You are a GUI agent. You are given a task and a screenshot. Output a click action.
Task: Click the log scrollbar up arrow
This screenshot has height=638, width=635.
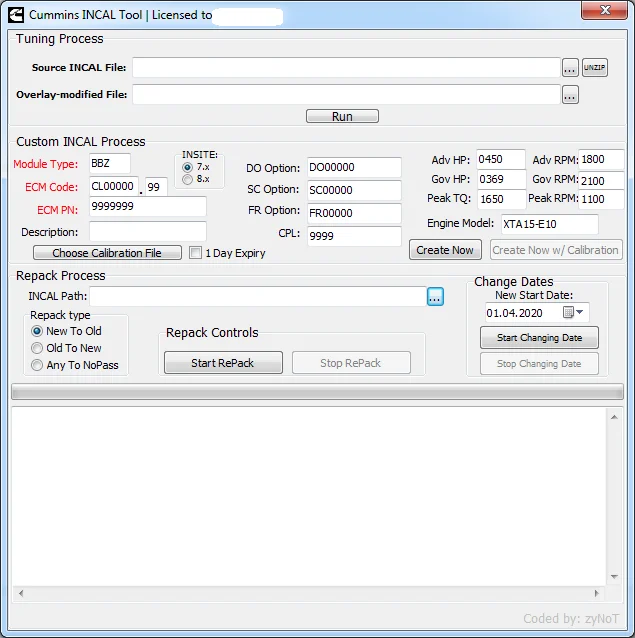pyautogui.click(x=614, y=417)
